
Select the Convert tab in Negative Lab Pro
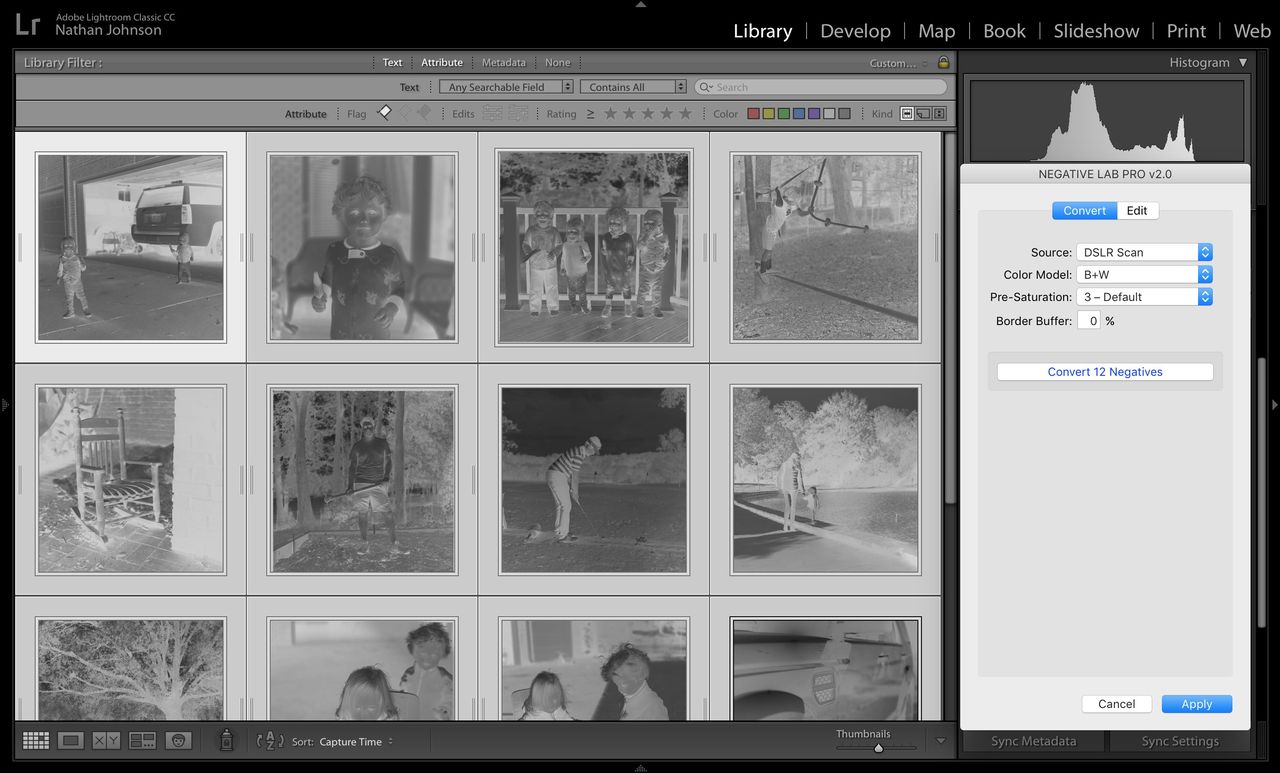tap(1085, 210)
